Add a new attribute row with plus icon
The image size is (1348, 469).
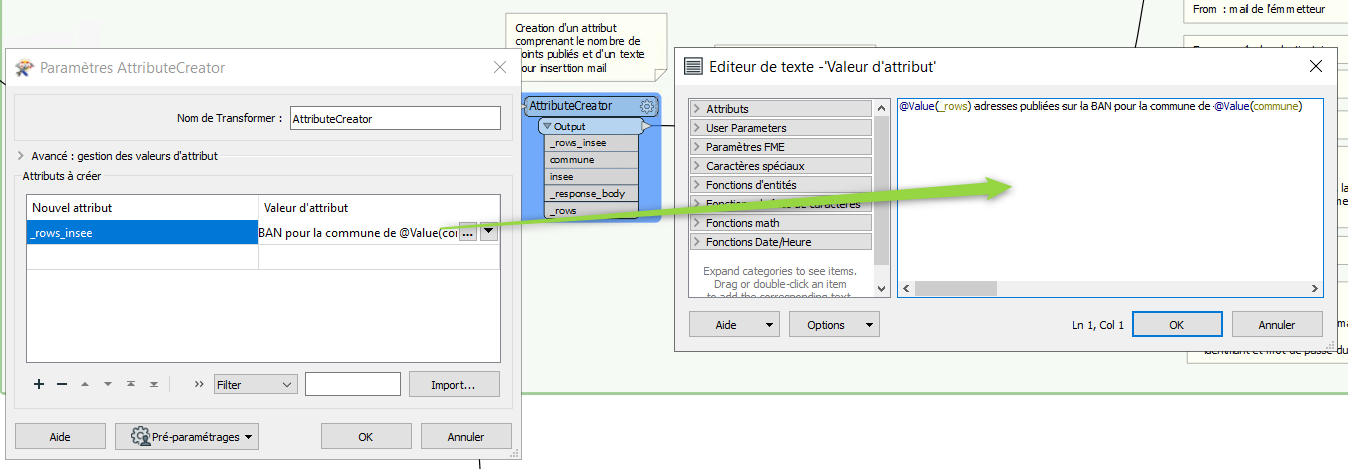coord(39,384)
